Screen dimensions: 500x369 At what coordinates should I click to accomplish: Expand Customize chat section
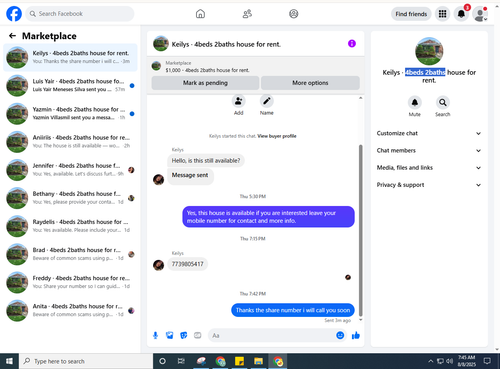[x=429, y=133]
